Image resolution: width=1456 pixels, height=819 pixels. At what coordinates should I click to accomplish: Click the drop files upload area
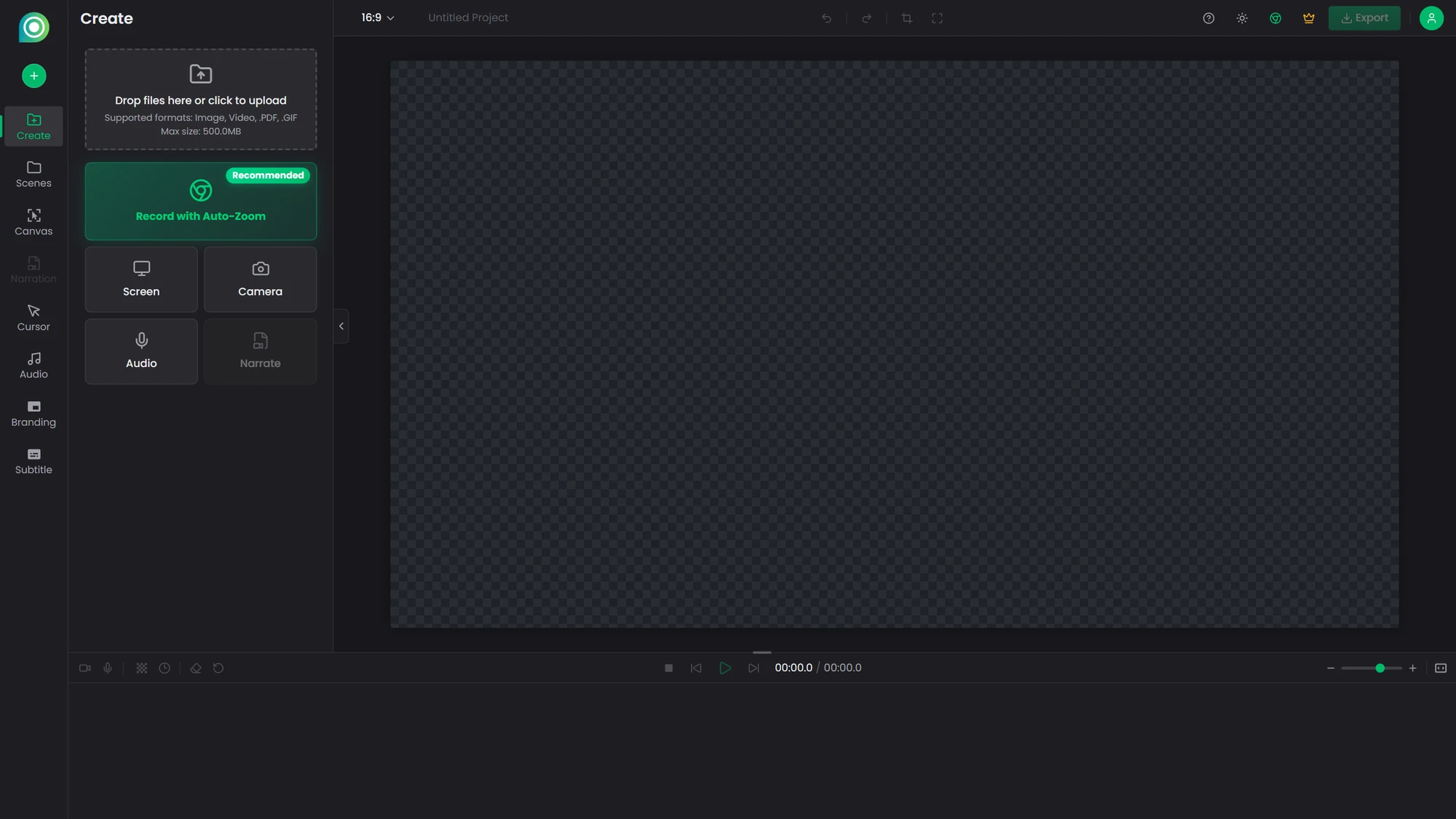pos(201,99)
